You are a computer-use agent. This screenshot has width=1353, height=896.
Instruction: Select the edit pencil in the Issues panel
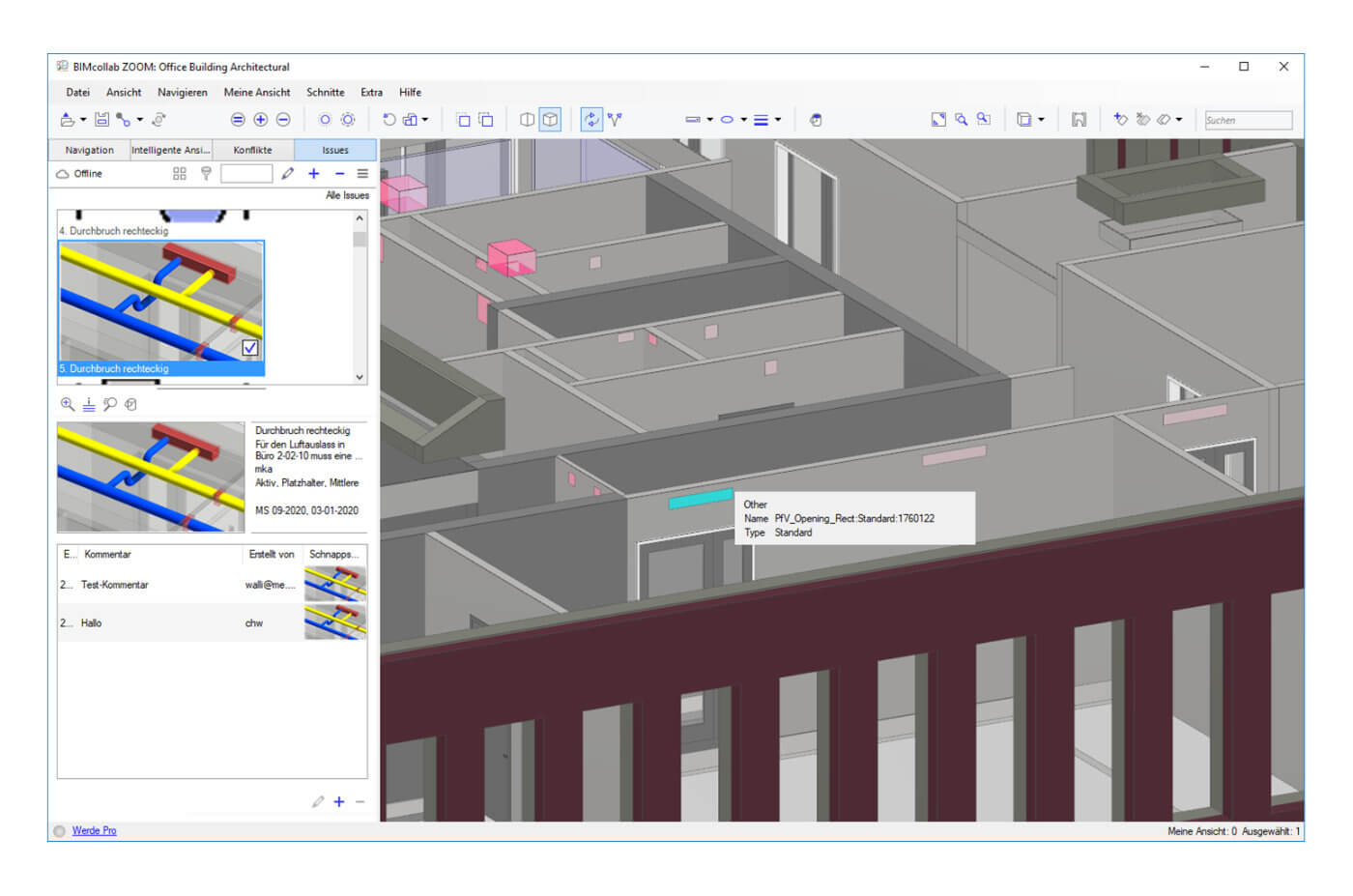(288, 173)
